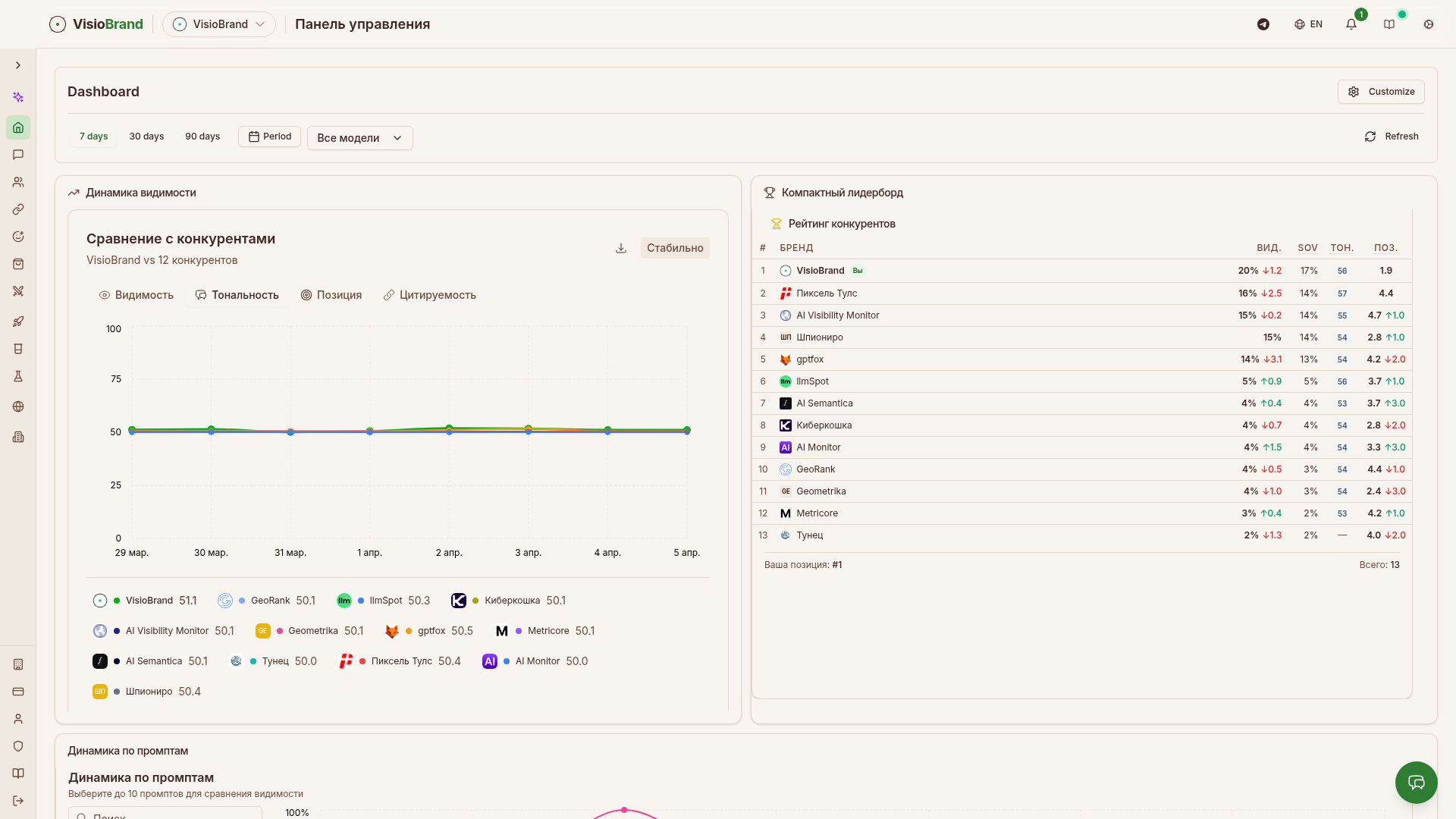Switch to the Видимость tab
This screenshot has height=819, width=1456.
(136, 295)
